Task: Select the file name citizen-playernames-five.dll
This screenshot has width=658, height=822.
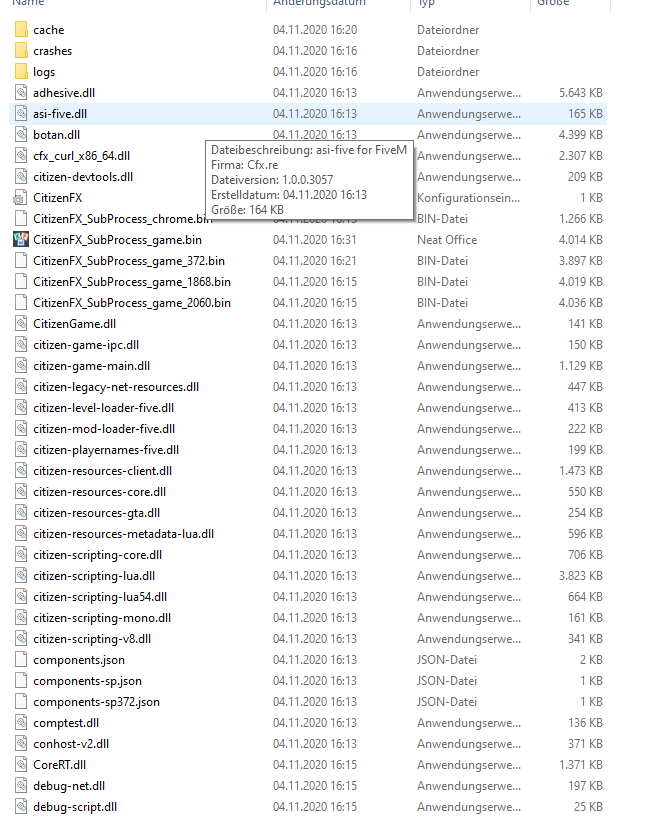Action: click(106, 450)
